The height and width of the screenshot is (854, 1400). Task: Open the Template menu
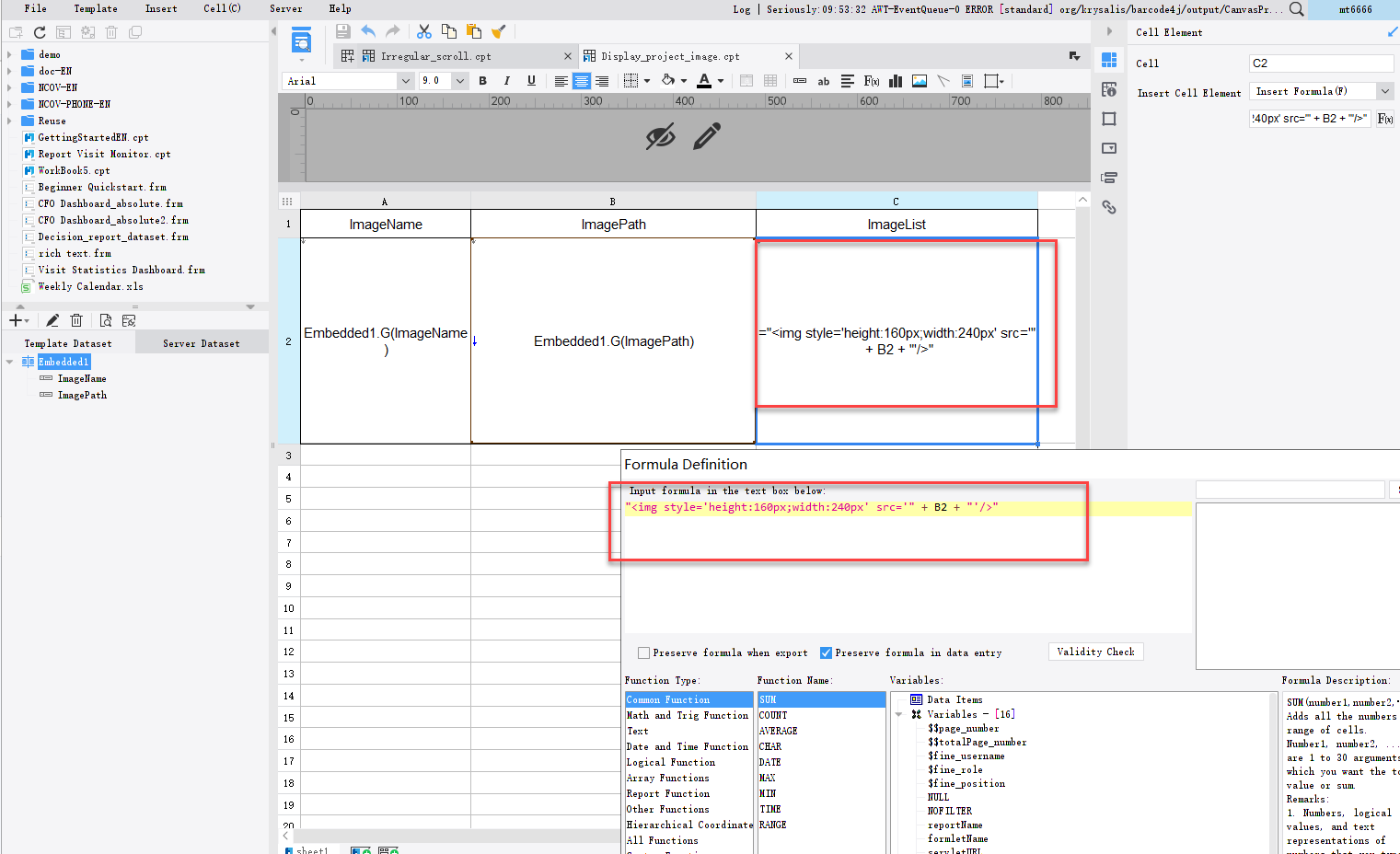(95, 9)
